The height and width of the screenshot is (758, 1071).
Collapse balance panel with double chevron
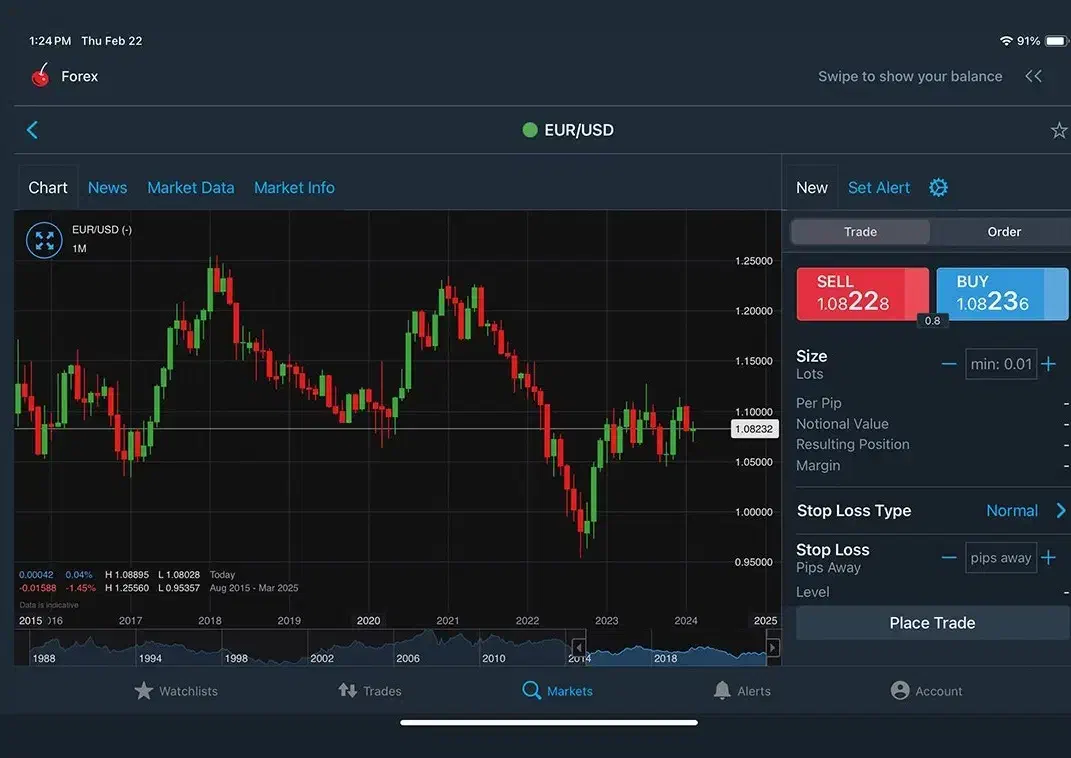click(x=1033, y=76)
